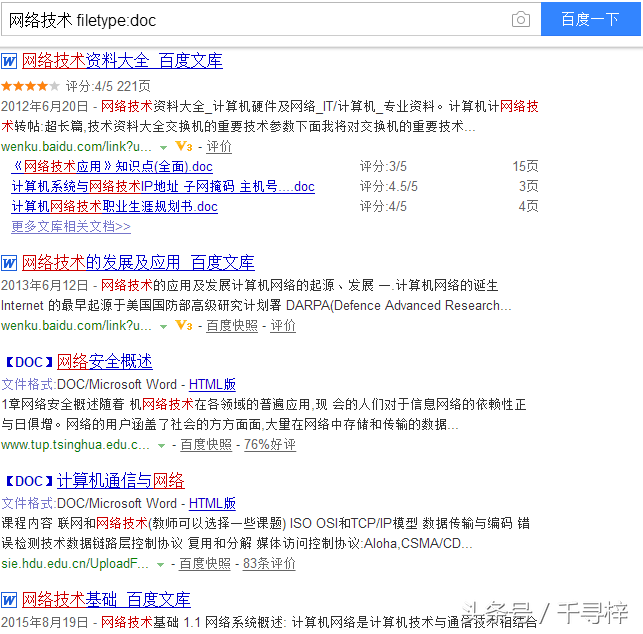Screen dimensions: 643x634
Task: Click the 百度一下 search button
Action: 590,19
